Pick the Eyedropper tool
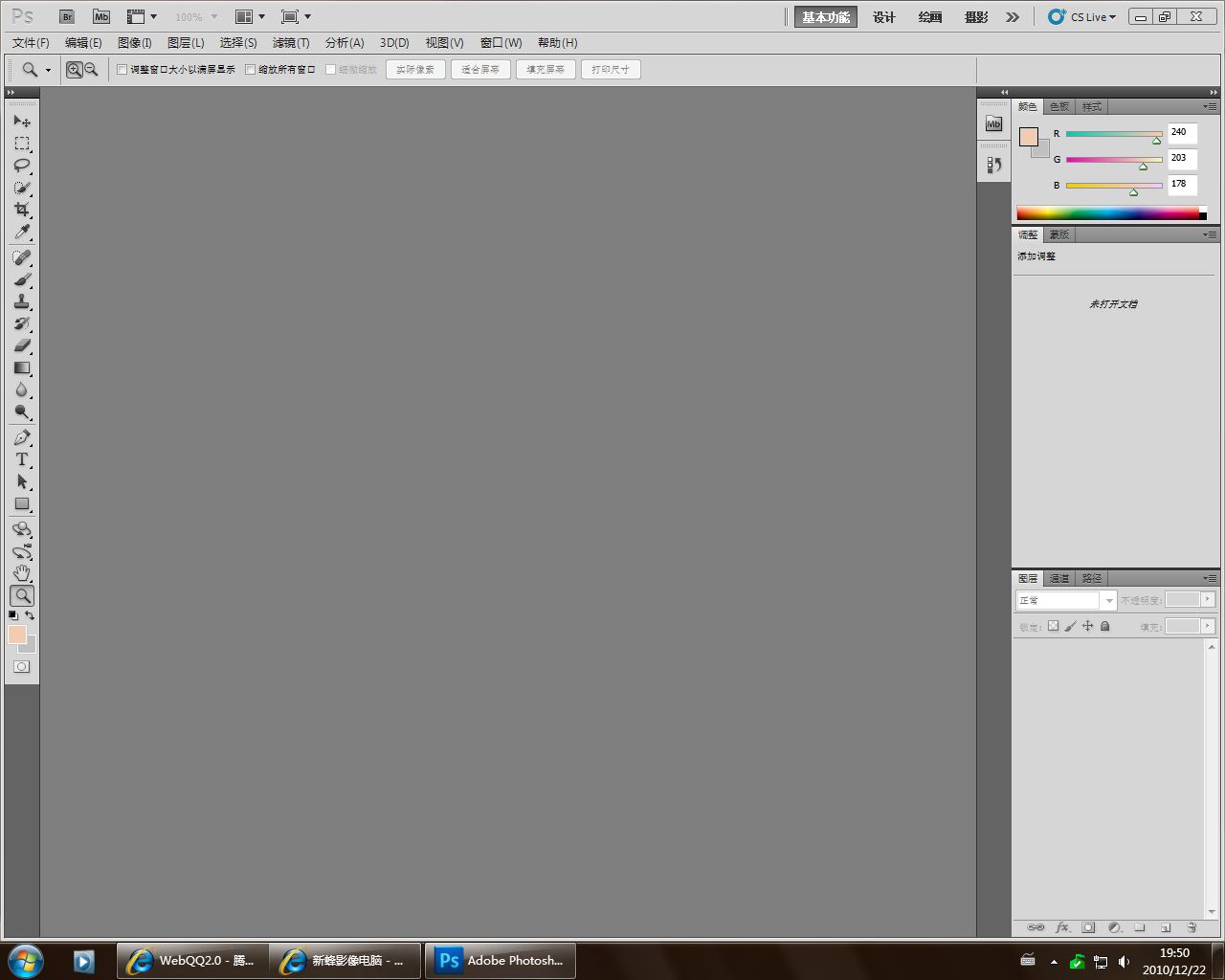Screen dimensions: 1225x980 tap(21, 233)
